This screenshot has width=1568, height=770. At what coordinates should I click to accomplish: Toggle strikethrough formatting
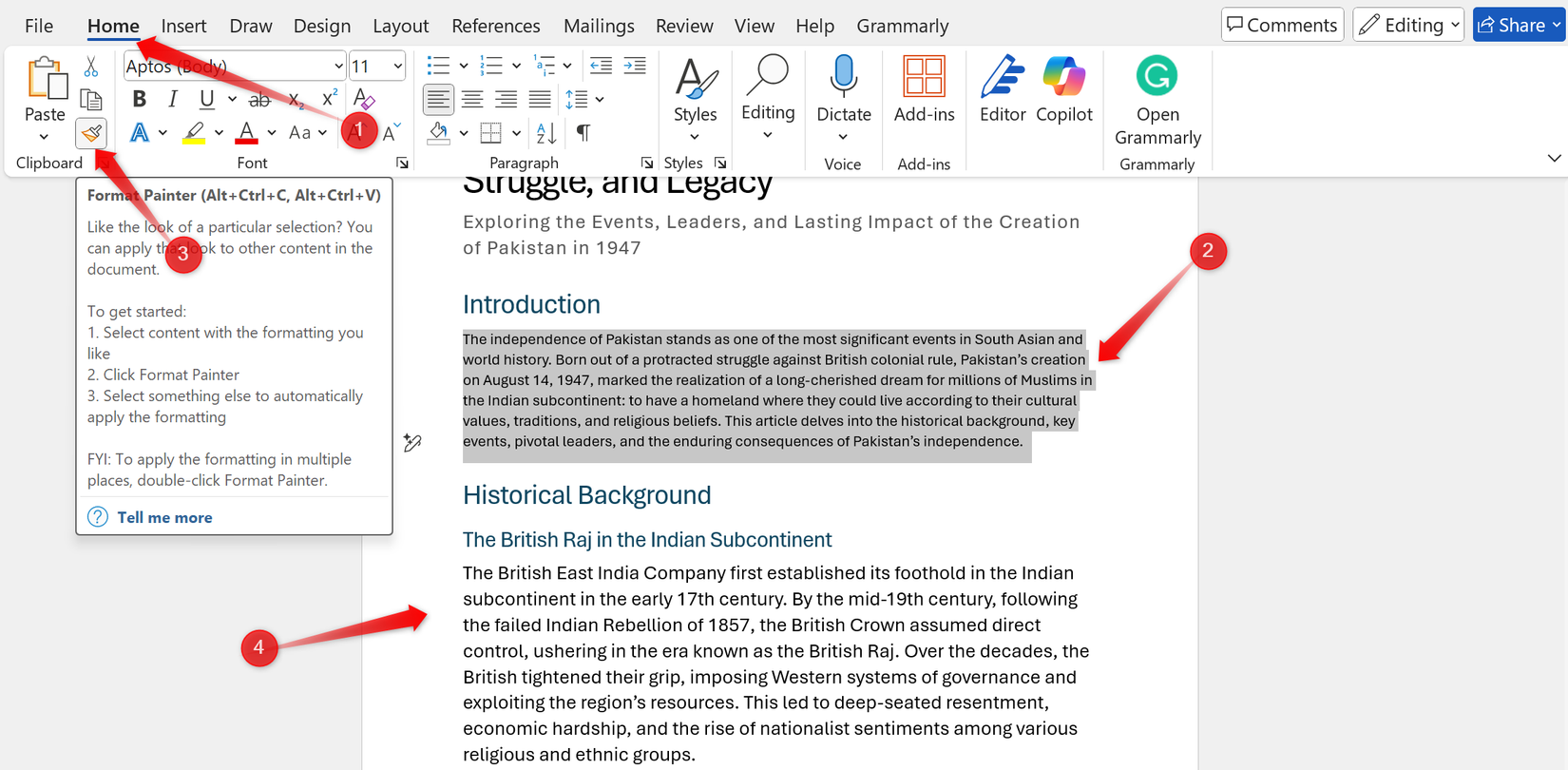click(259, 99)
